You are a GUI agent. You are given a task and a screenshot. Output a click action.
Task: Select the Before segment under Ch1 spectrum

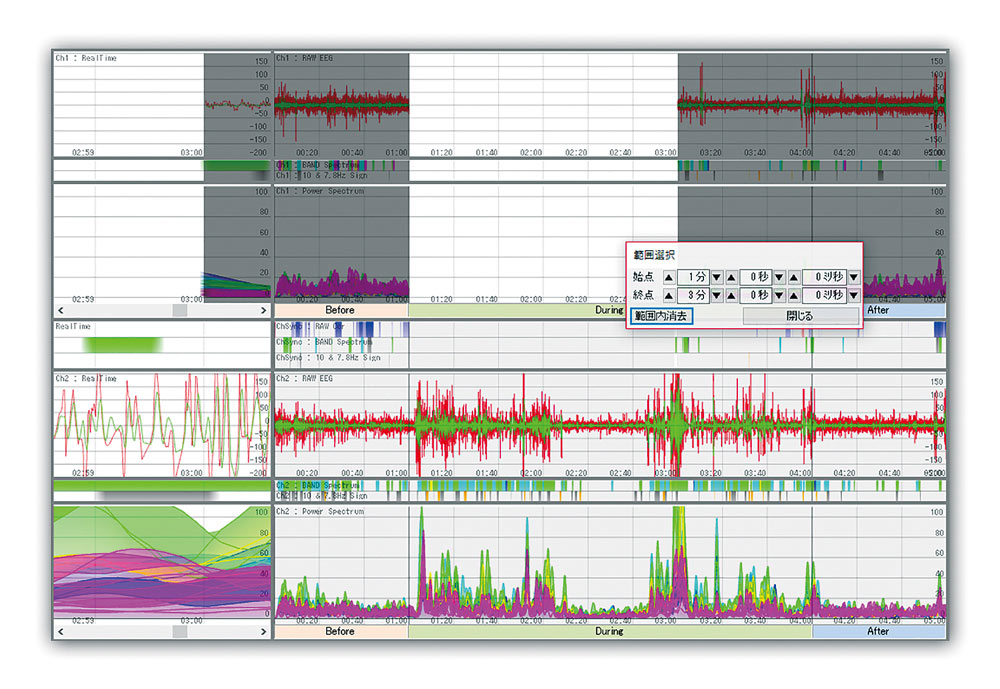340,311
